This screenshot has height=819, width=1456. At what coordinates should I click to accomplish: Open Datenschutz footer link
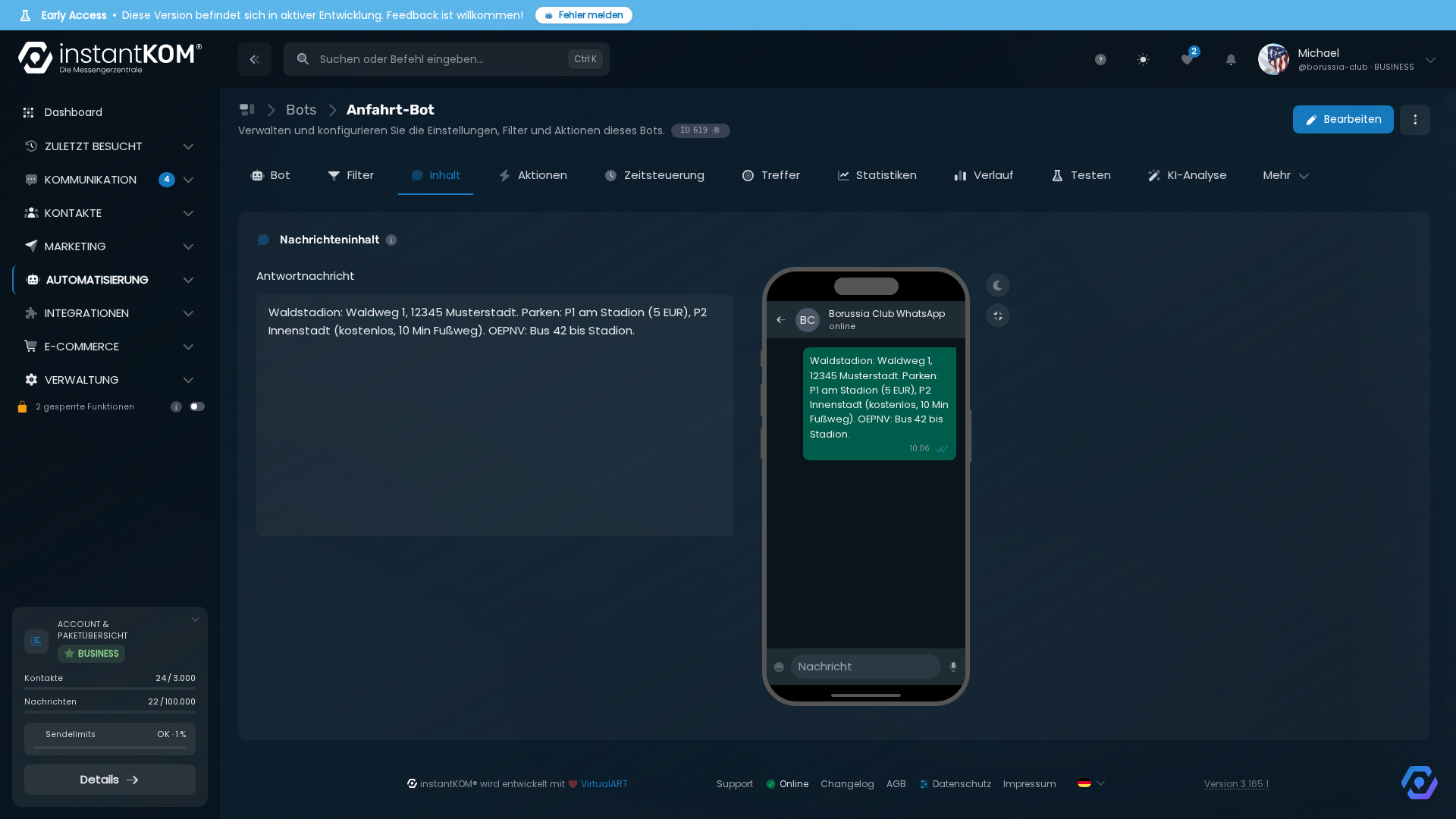coord(955,784)
